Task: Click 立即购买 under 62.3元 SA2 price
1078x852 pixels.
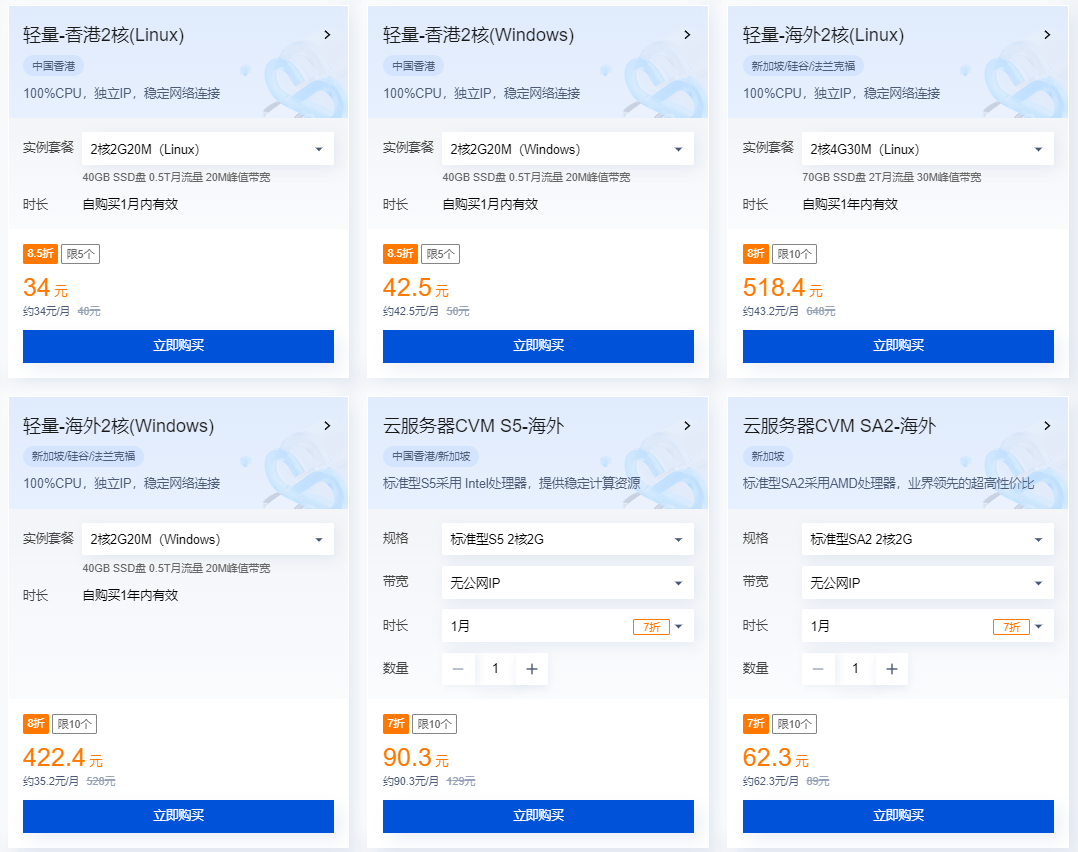Action: pos(898,816)
